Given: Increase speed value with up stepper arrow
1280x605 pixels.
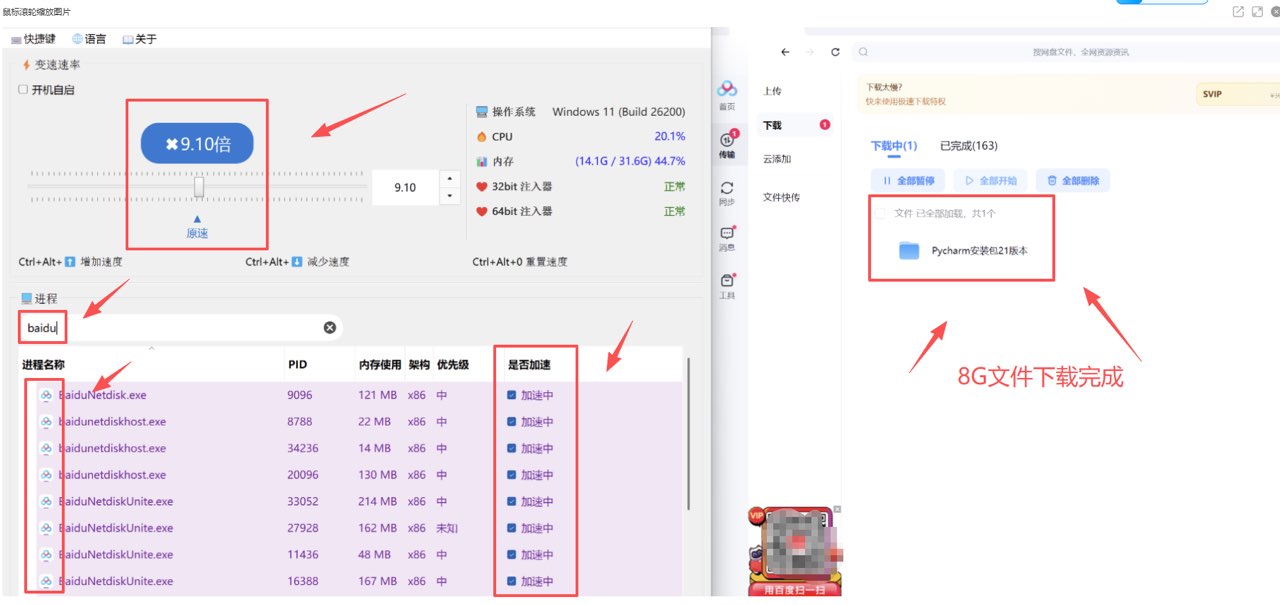Looking at the screenshot, I should [449, 180].
